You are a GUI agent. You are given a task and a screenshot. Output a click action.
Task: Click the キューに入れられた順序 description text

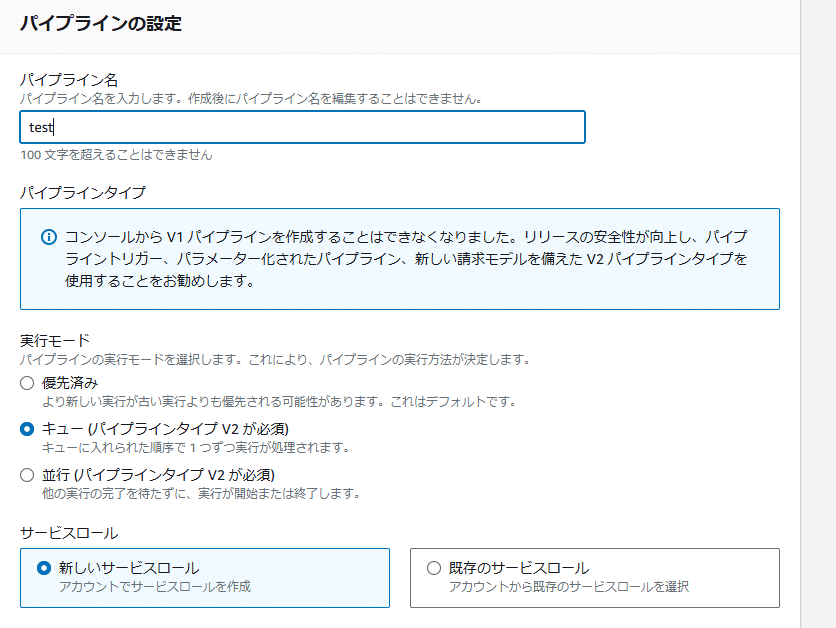click(196, 447)
